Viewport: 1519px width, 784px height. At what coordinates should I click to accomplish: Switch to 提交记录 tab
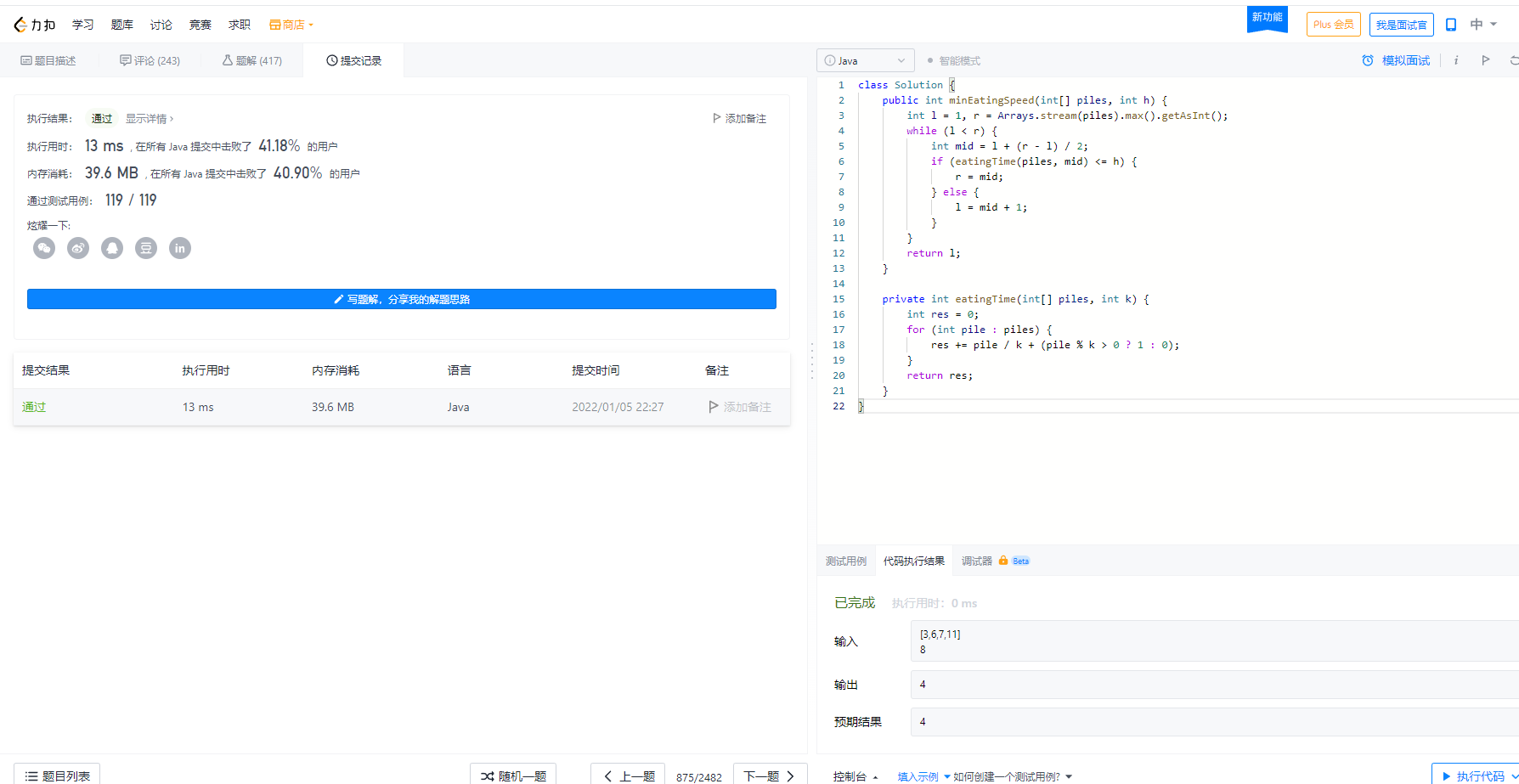tap(354, 60)
